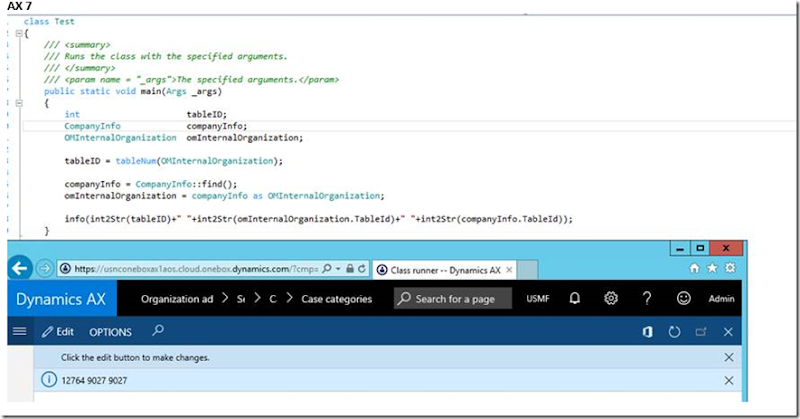Open the Organization ad breadcrumb item
Screen dimensions: 800x419
(177, 299)
